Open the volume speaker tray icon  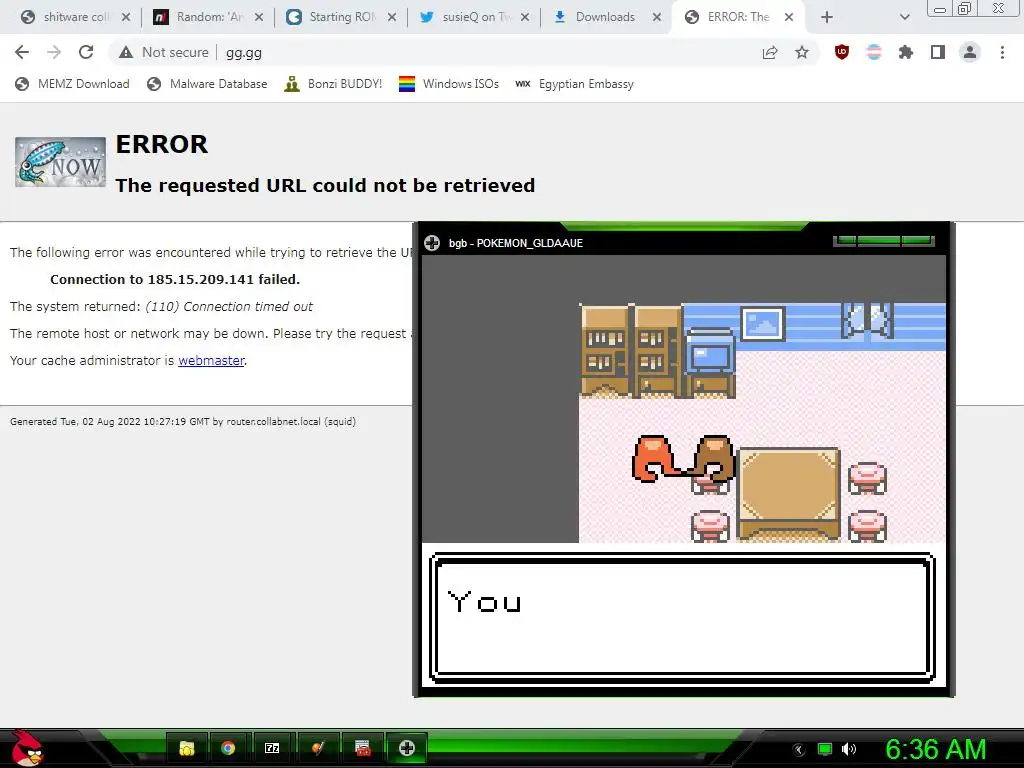849,749
